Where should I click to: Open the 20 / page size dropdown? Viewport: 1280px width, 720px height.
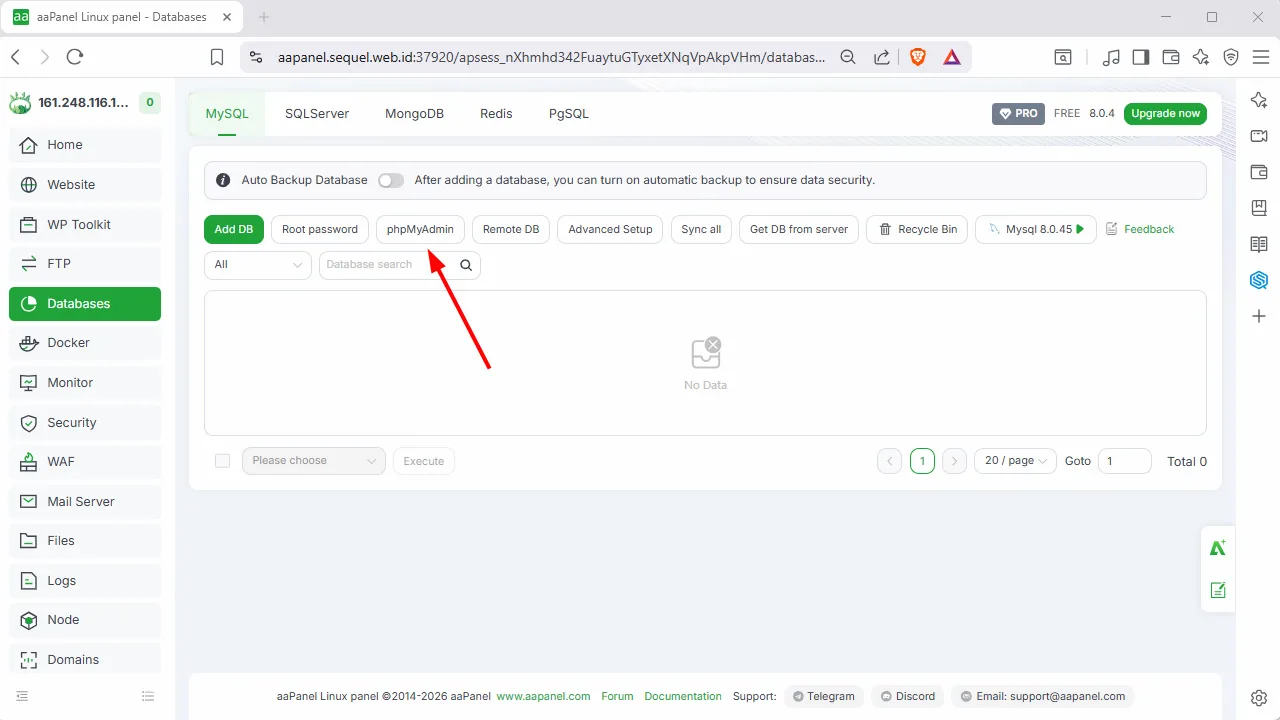(1015, 461)
